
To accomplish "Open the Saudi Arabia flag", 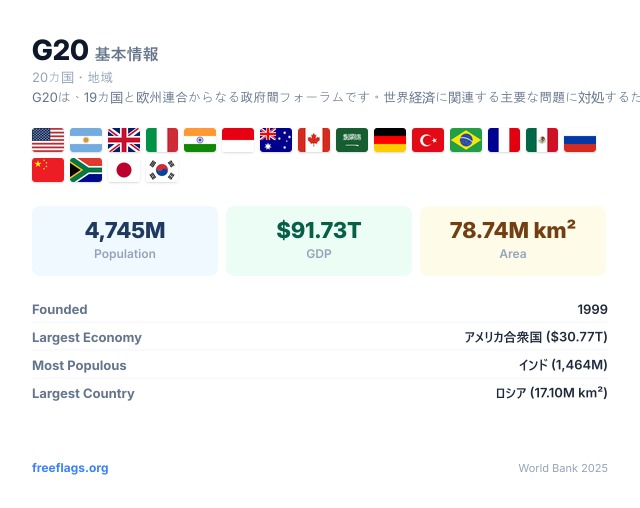I will coord(351,140).
